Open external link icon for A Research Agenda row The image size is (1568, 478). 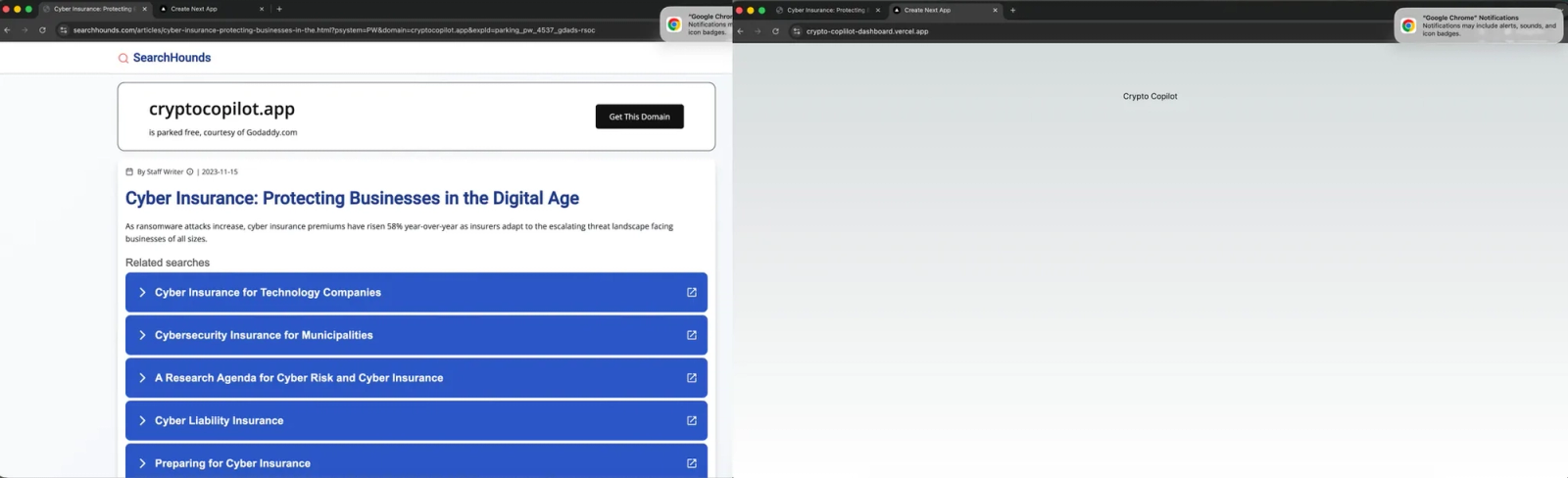tap(692, 378)
